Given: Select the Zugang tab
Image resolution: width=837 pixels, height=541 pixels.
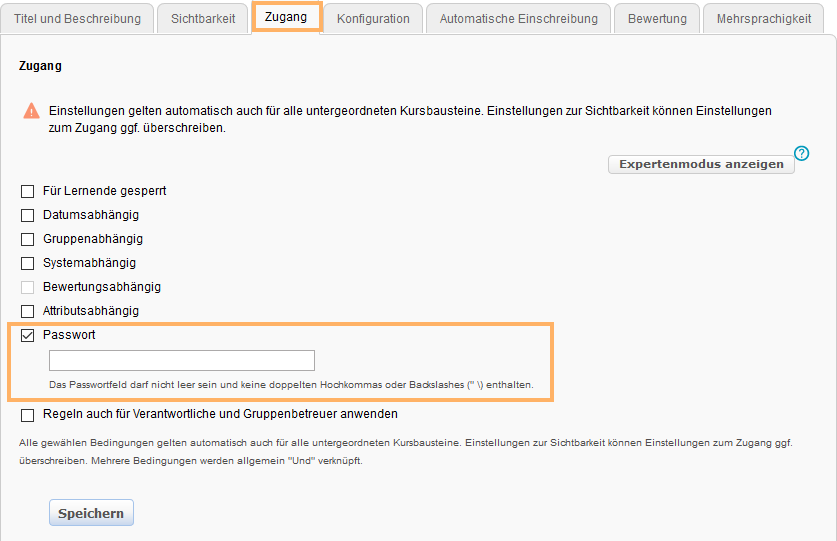Looking at the screenshot, I should 286,17.
